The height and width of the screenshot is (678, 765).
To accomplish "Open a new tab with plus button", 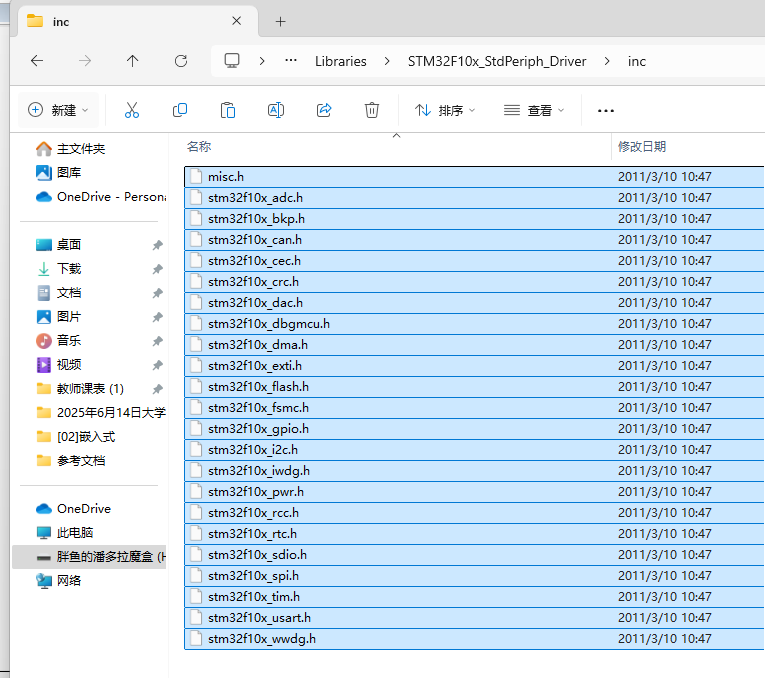I will pyautogui.click(x=281, y=21).
